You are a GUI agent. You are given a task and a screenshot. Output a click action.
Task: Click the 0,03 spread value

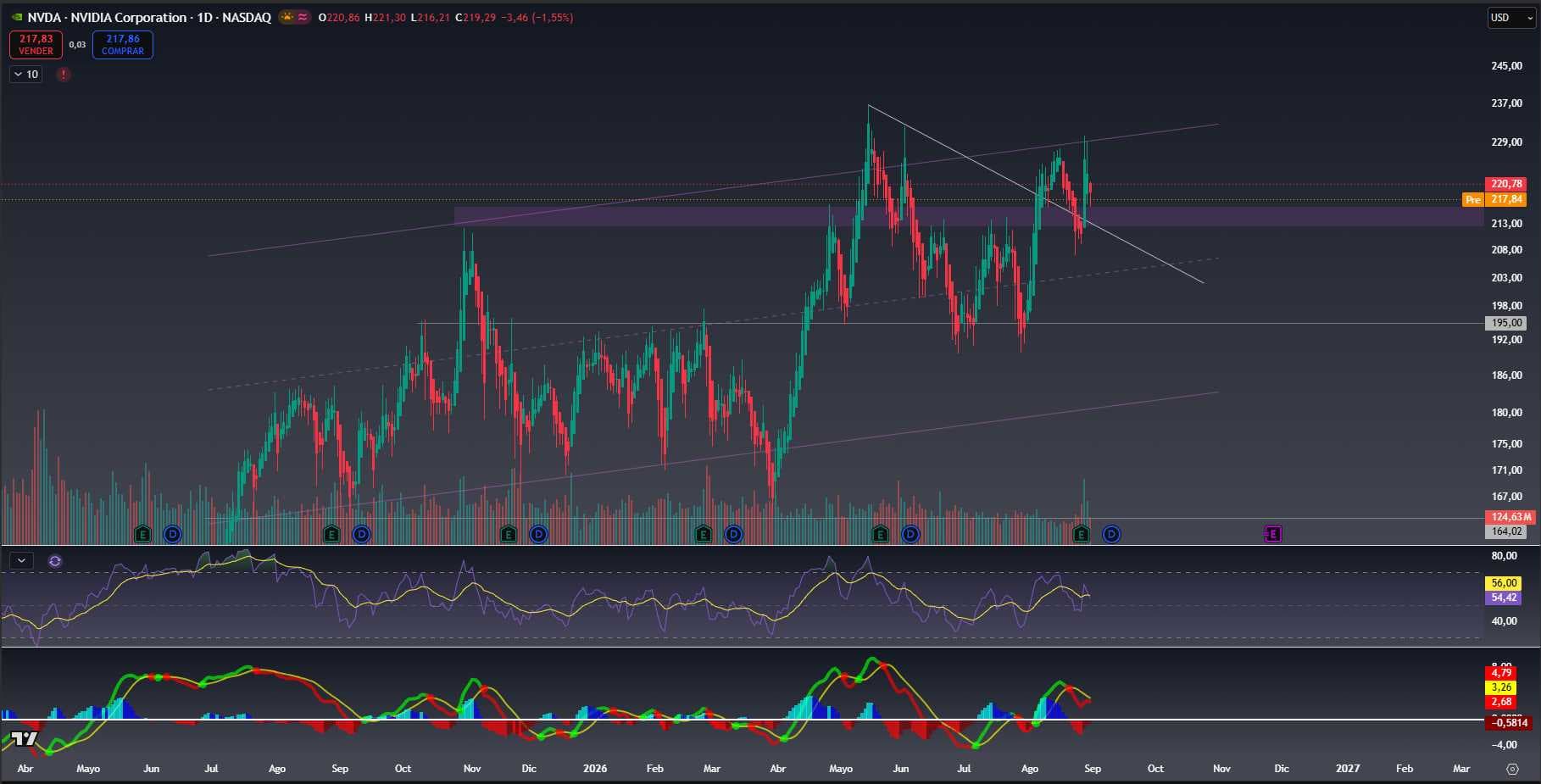pos(77,45)
